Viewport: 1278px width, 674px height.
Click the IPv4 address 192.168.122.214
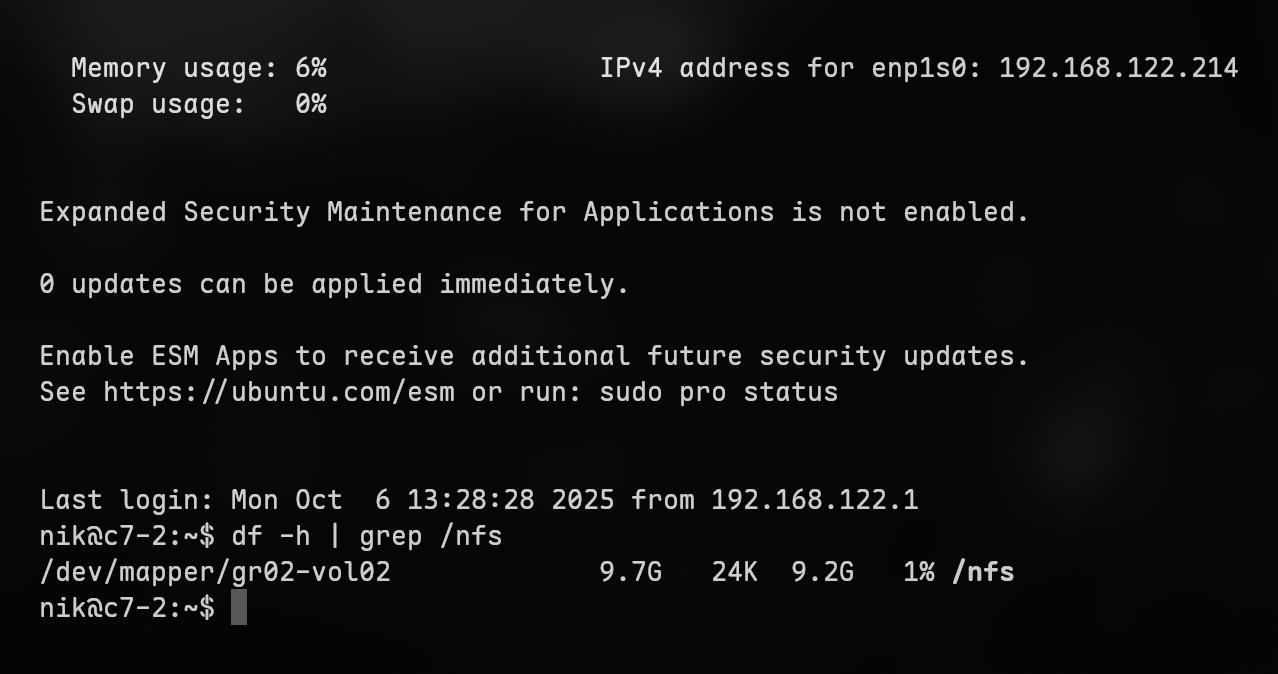coord(1118,68)
